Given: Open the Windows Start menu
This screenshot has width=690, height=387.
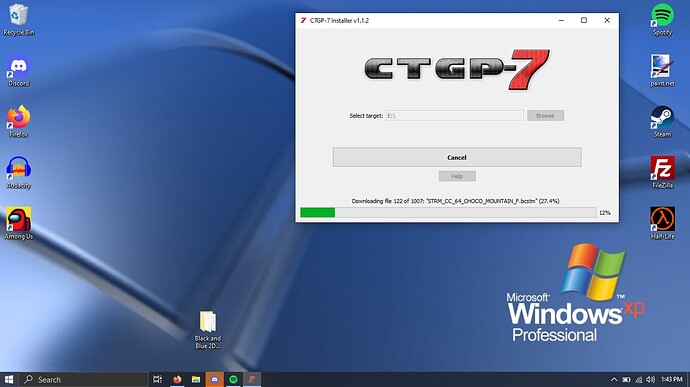Looking at the screenshot, I should 9,380.
